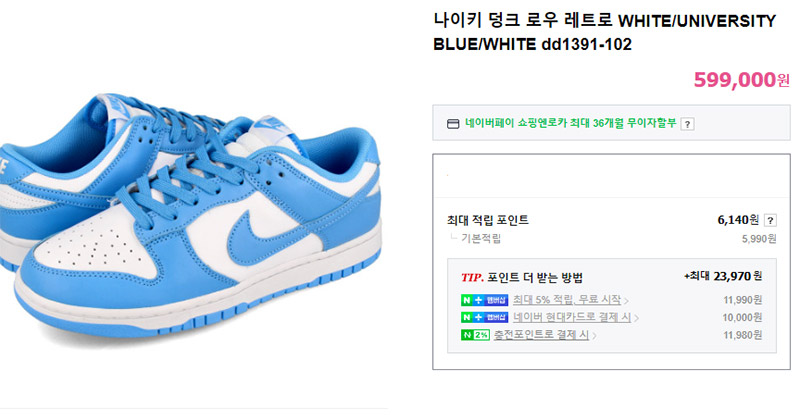This screenshot has height=420, width=800.
Task: Click the N+ membership badge beside 최대 5% 적립
Action: pos(484,300)
